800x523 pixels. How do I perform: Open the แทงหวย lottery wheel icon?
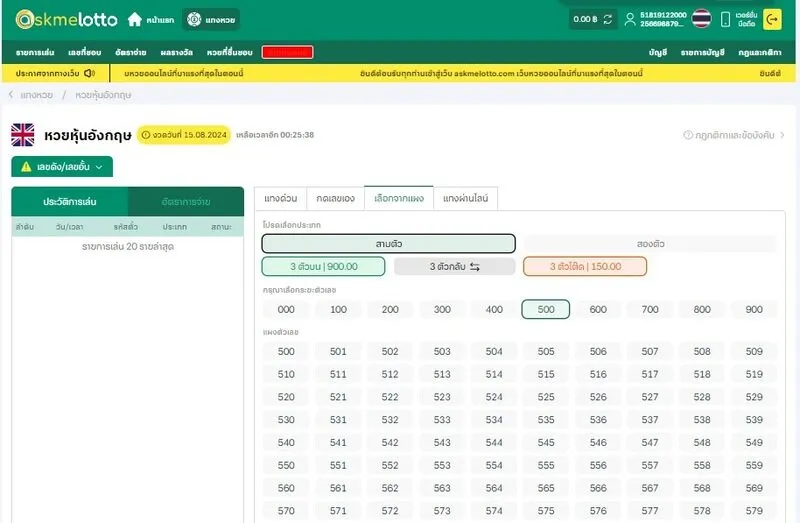point(192,19)
